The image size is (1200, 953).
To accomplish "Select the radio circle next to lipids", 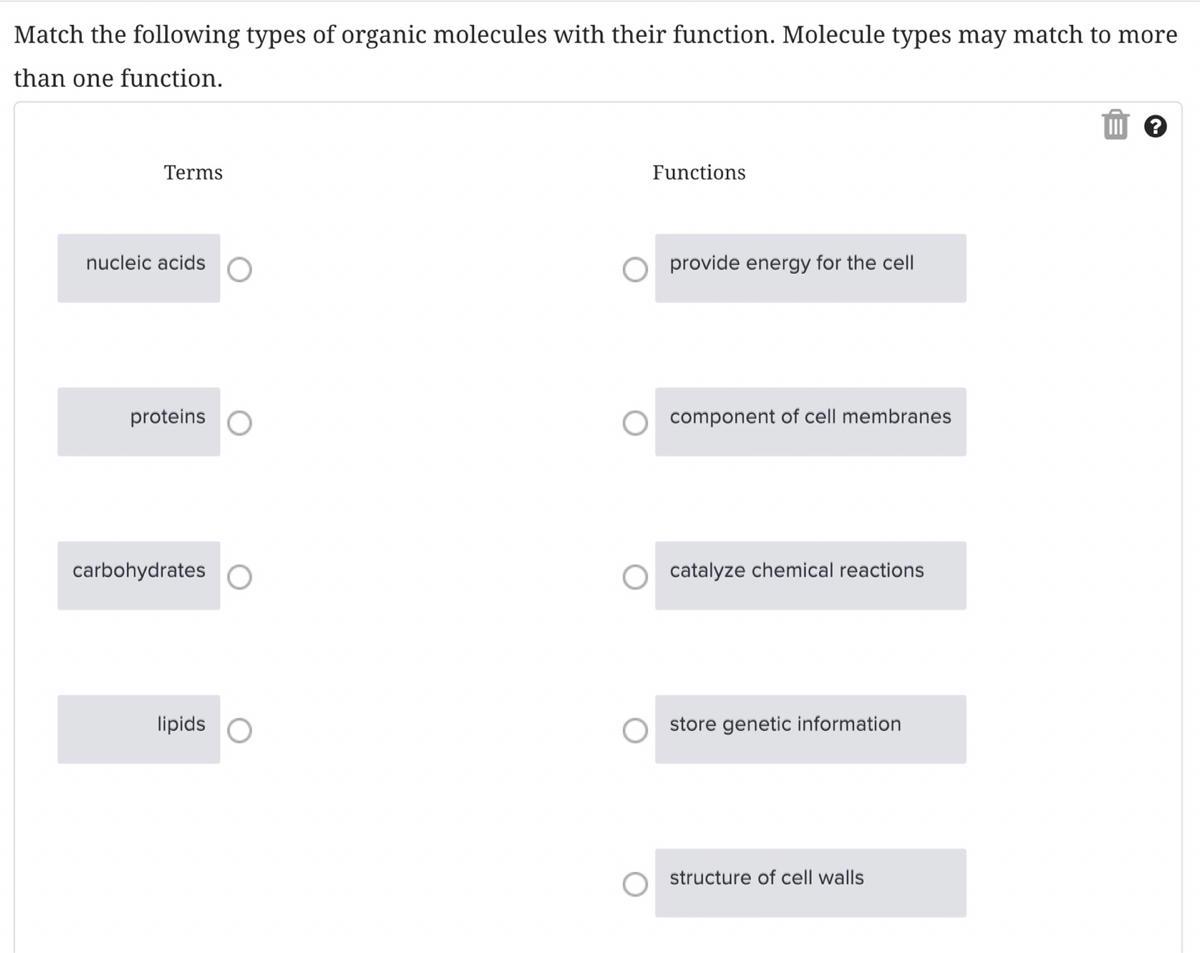I will [240, 731].
